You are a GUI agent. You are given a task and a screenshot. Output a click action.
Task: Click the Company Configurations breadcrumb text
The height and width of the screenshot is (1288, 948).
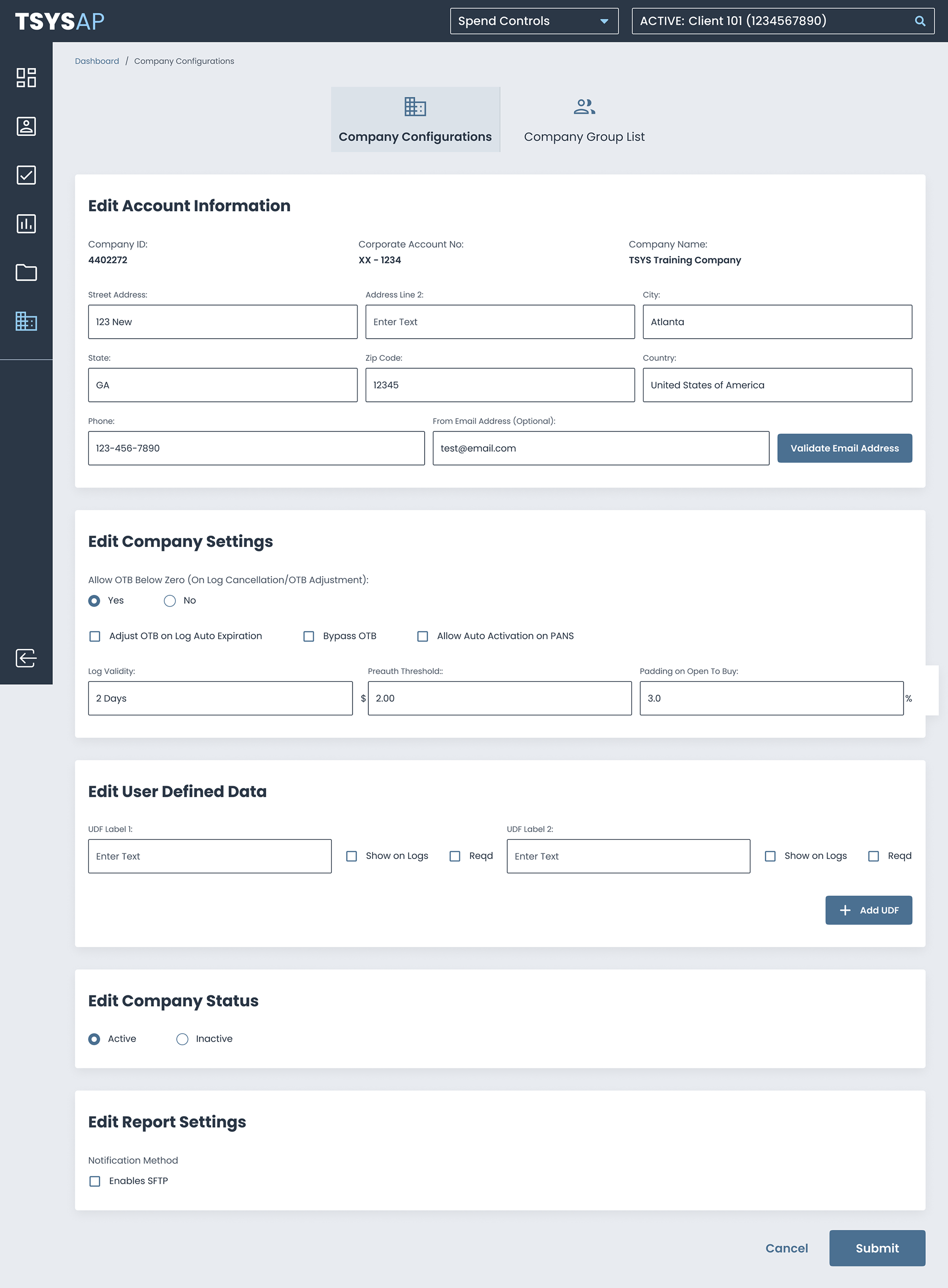184,61
